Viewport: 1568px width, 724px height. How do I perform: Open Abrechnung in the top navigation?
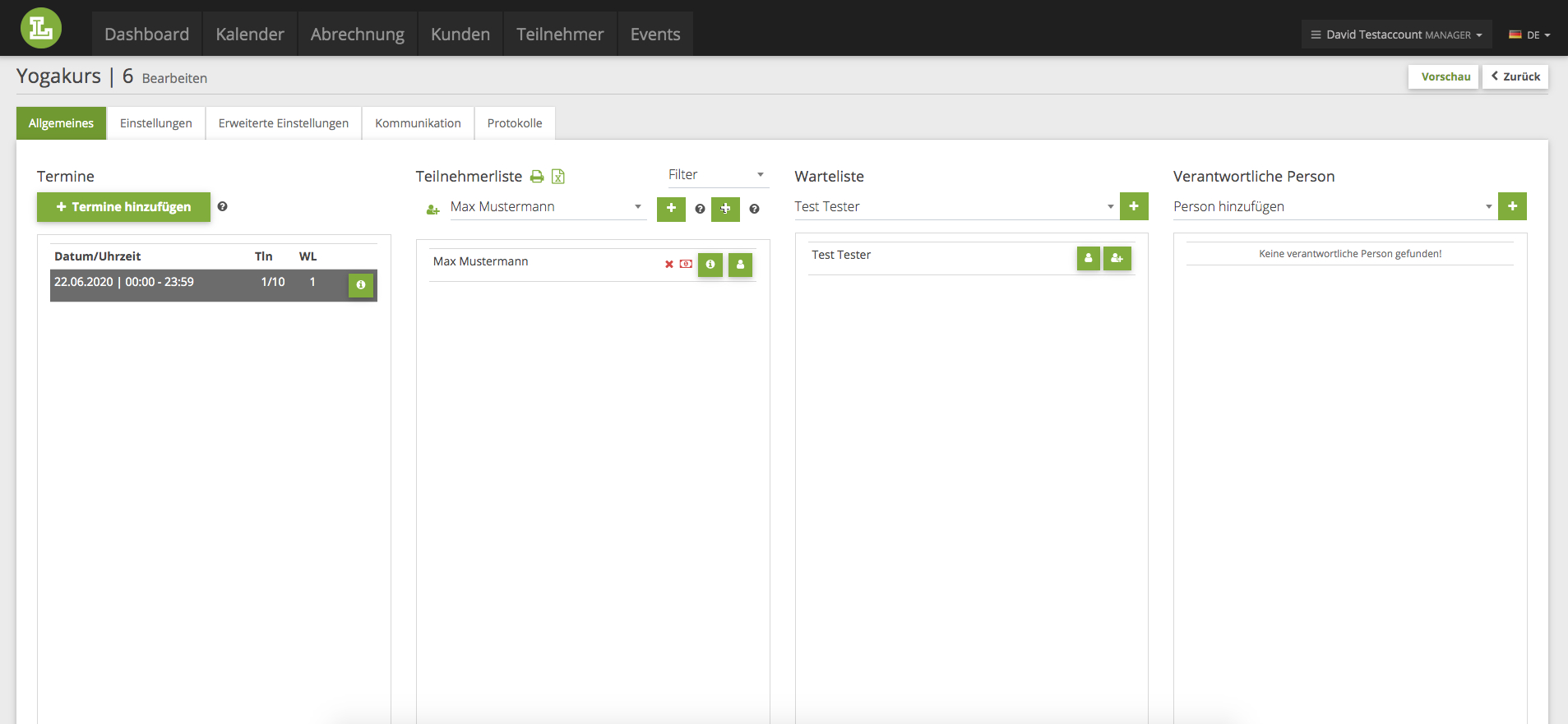click(x=358, y=34)
